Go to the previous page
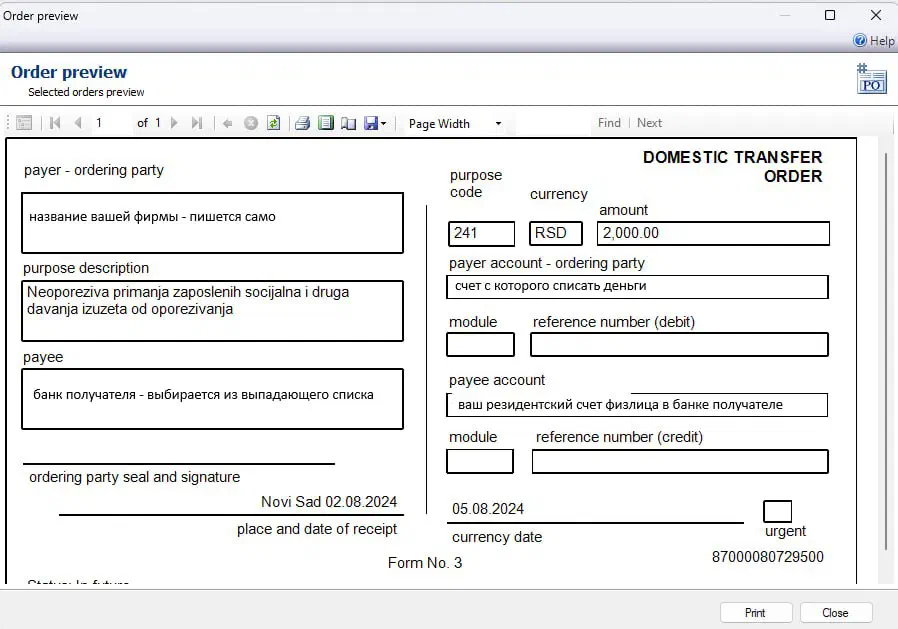Screen dimensions: 898x629 coord(77,123)
